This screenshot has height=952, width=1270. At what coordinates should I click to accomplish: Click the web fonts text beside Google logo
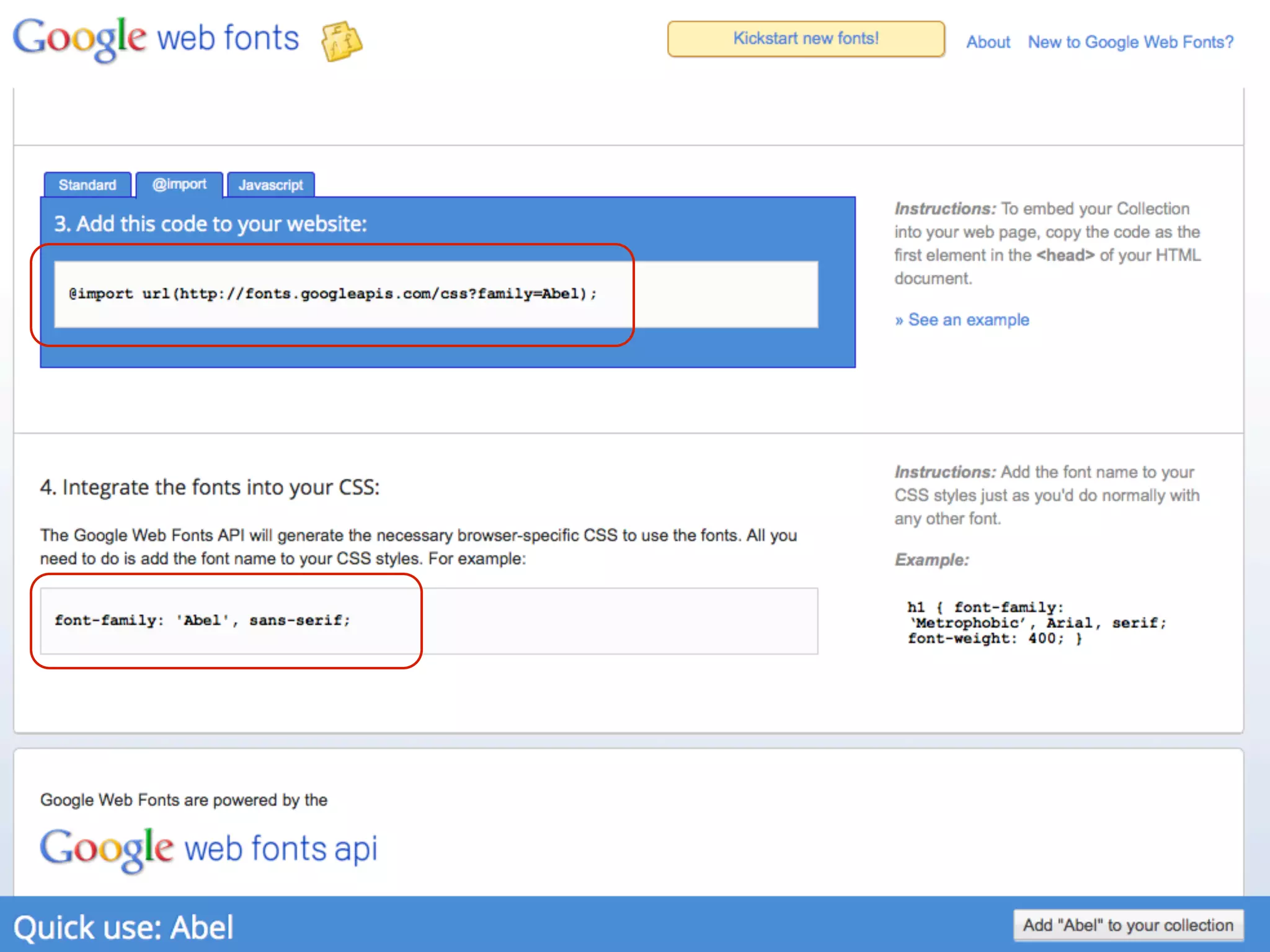click(228, 38)
